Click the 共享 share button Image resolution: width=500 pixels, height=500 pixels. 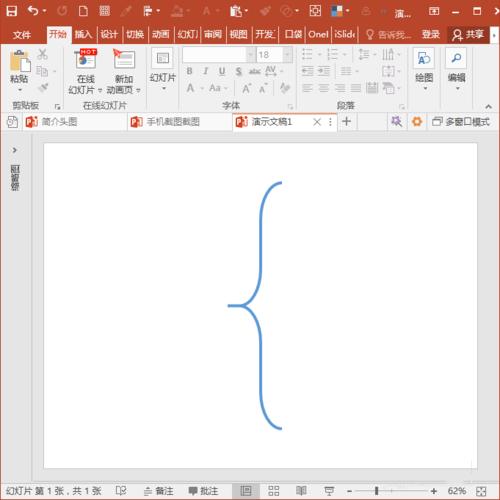(x=468, y=34)
